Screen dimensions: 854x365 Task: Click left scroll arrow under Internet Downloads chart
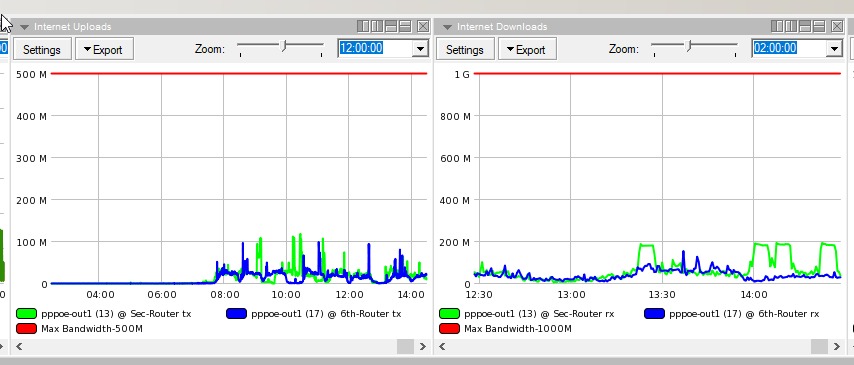(442, 346)
